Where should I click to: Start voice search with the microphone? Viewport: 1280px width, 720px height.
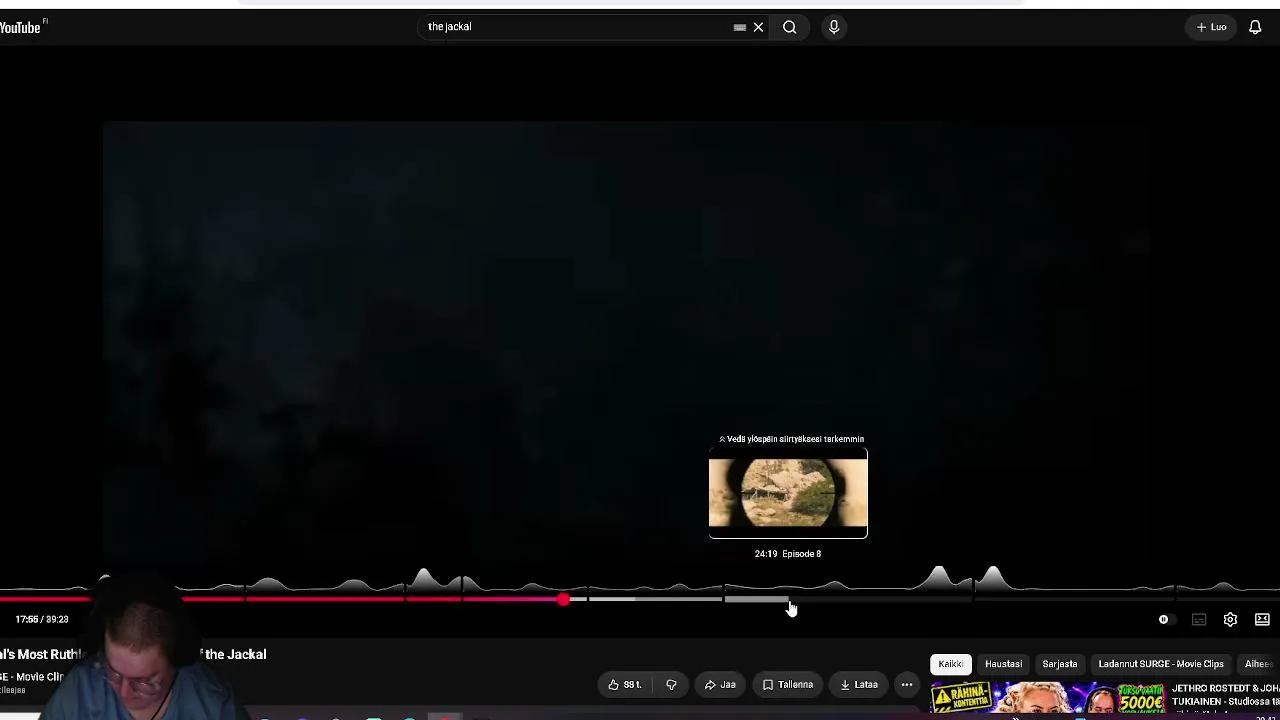(834, 27)
